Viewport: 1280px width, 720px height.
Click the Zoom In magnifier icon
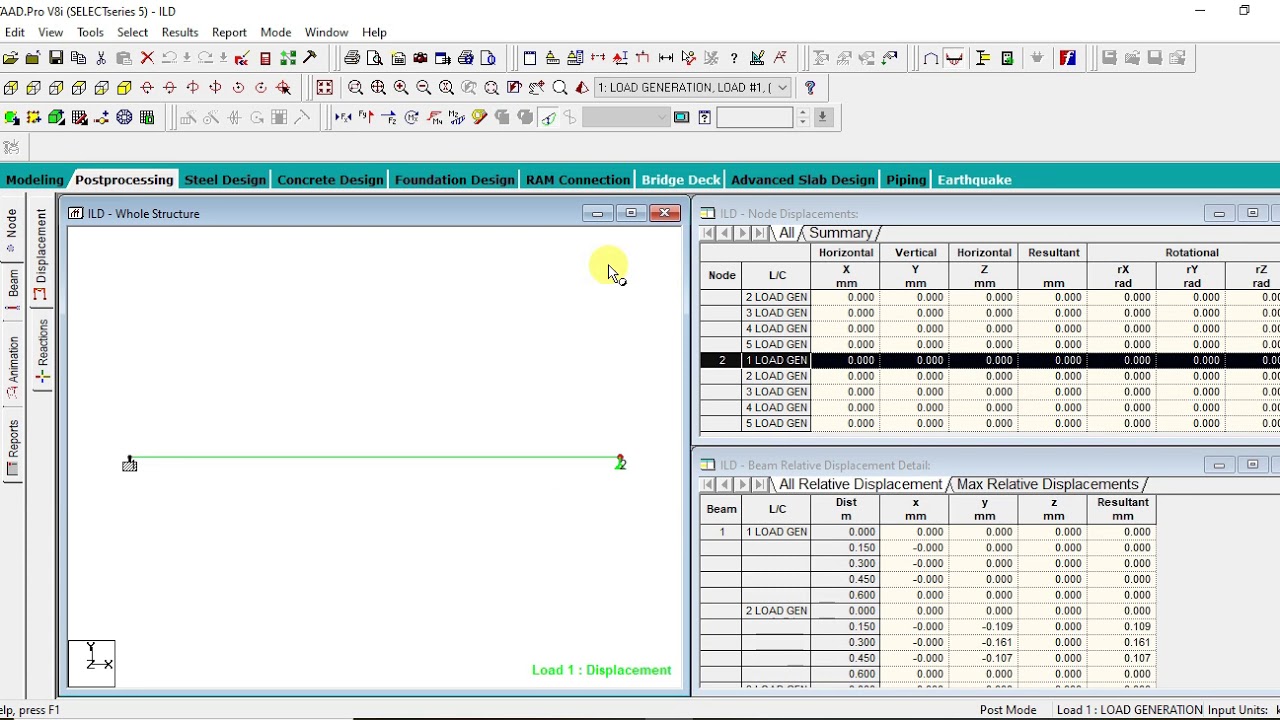click(401, 88)
